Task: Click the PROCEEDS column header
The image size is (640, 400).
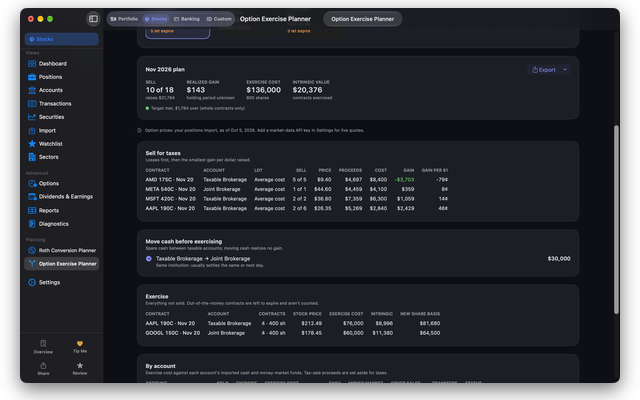Action: point(350,170)
